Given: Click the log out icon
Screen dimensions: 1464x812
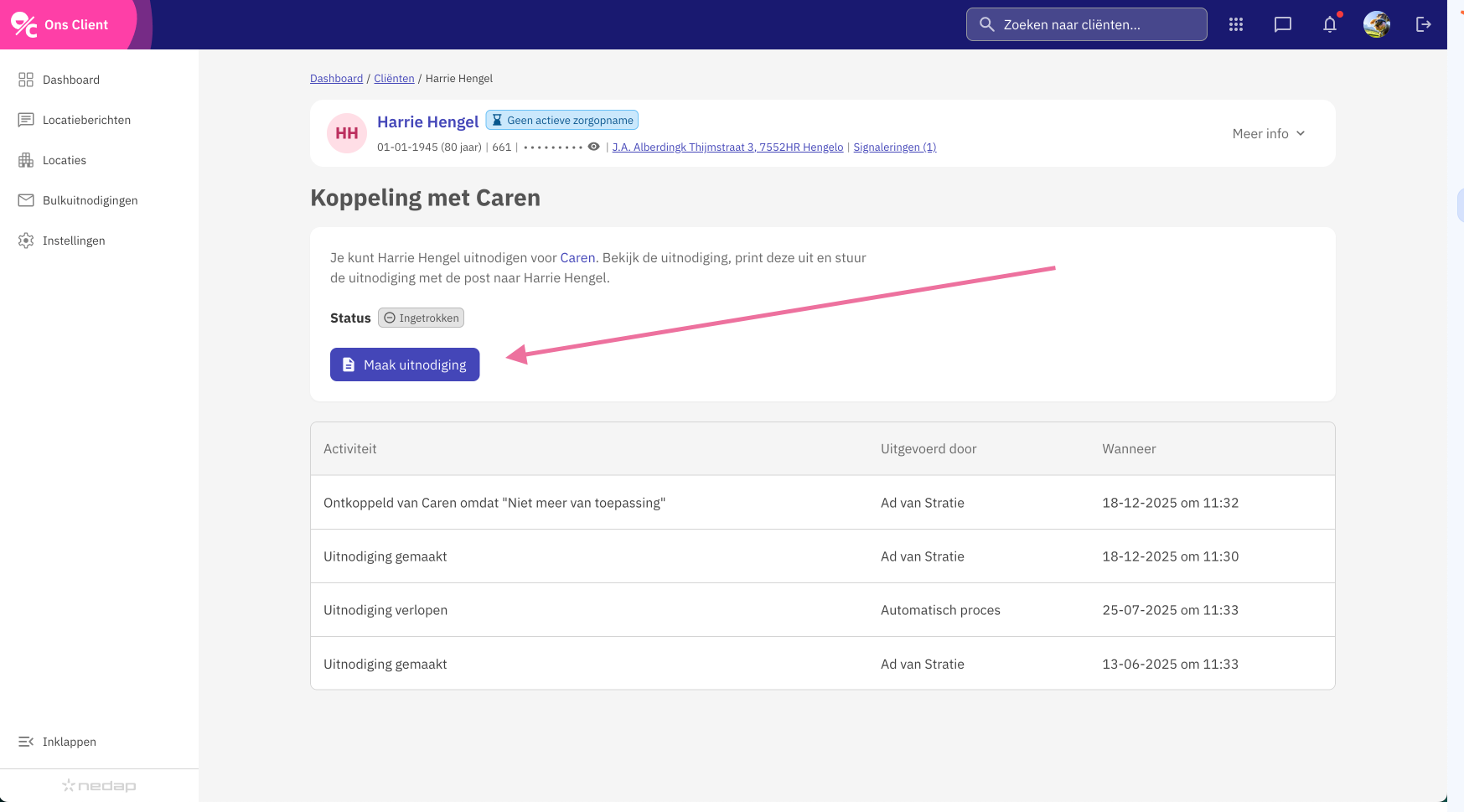Looking at the screenshot, I should (x=1424, y=24).
